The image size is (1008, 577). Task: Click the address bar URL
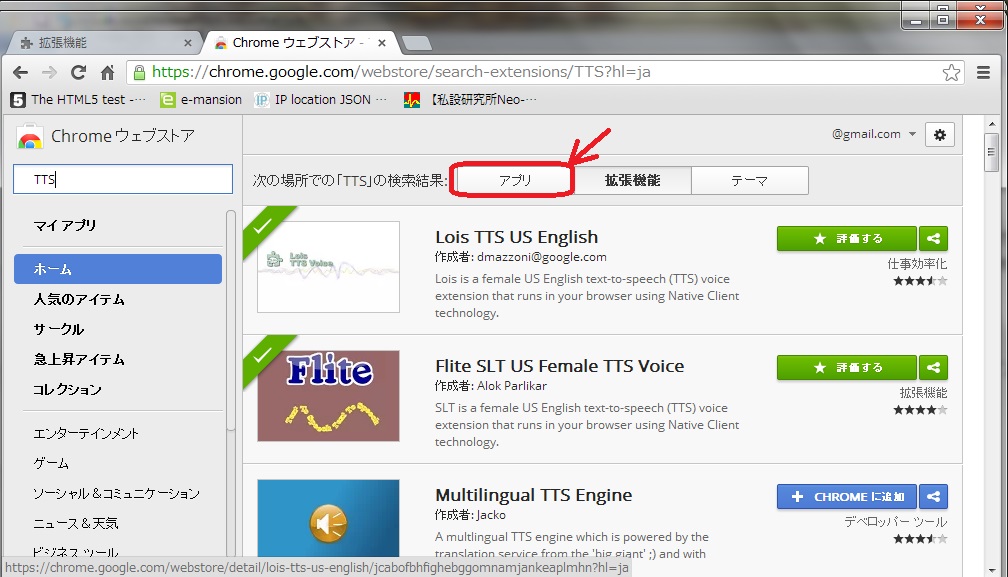401,72
